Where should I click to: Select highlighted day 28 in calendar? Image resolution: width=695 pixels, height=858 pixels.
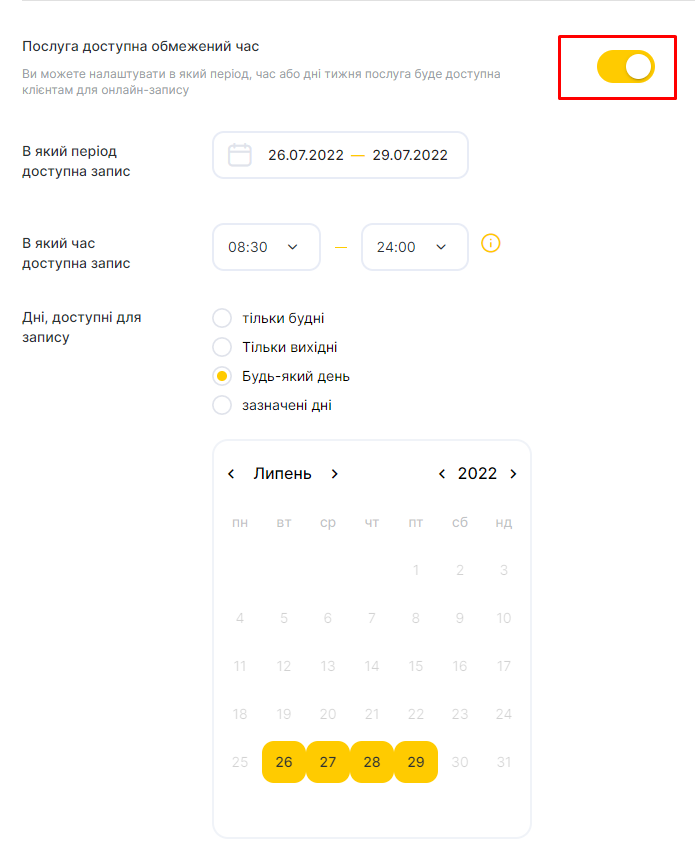[x=372, y=762]
